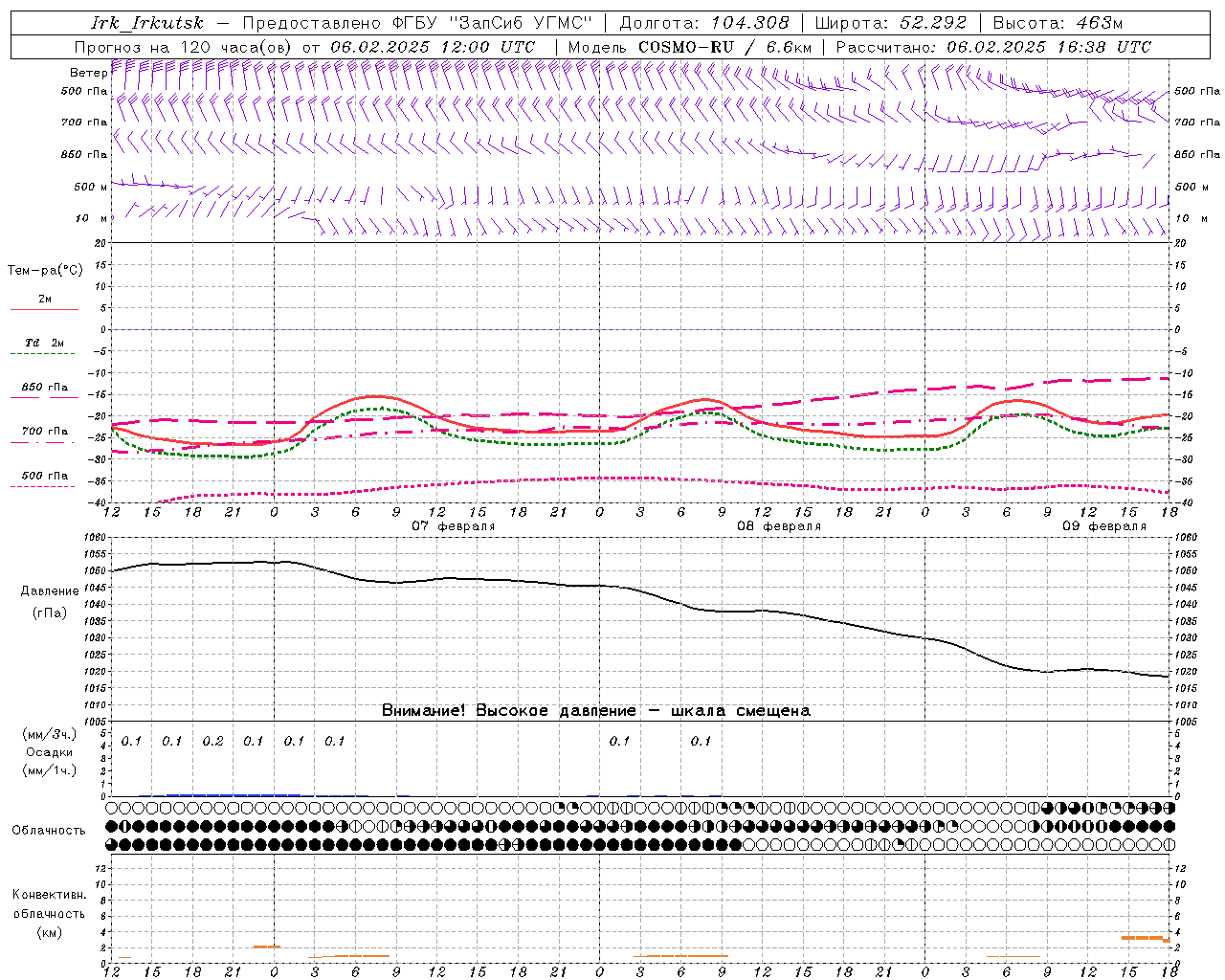Viewport: 1225px width, 980px height.
Task: Click the 1005 tick on right pressure axis
Action: tap(1186, 721)
